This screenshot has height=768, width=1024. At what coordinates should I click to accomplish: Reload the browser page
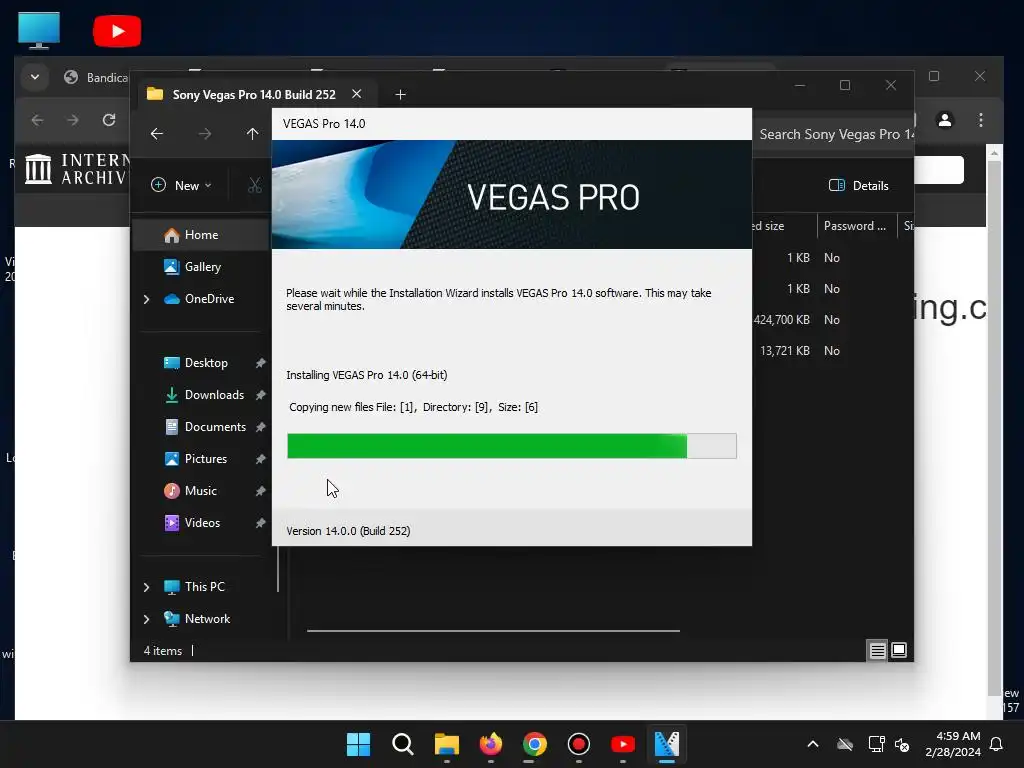109,120
